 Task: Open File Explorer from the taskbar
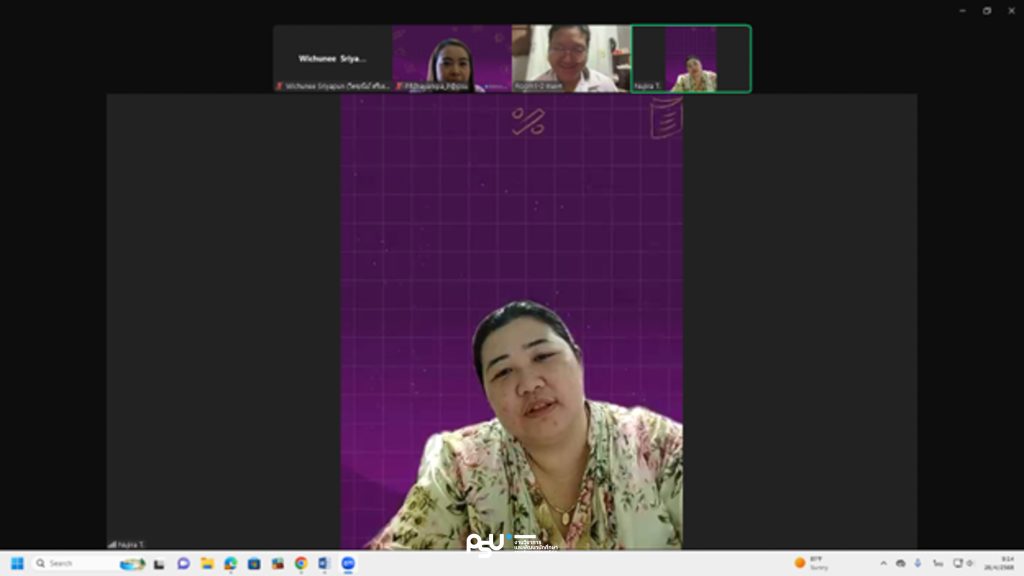coord(207,563)
